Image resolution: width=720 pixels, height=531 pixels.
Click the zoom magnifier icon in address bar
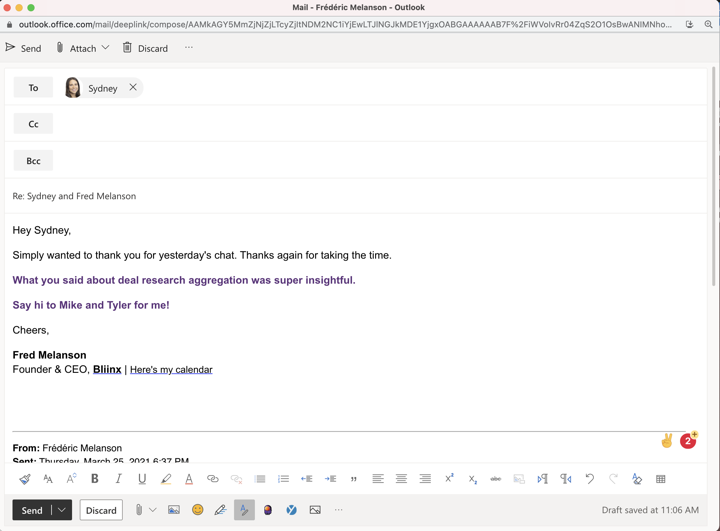point(709,24)
